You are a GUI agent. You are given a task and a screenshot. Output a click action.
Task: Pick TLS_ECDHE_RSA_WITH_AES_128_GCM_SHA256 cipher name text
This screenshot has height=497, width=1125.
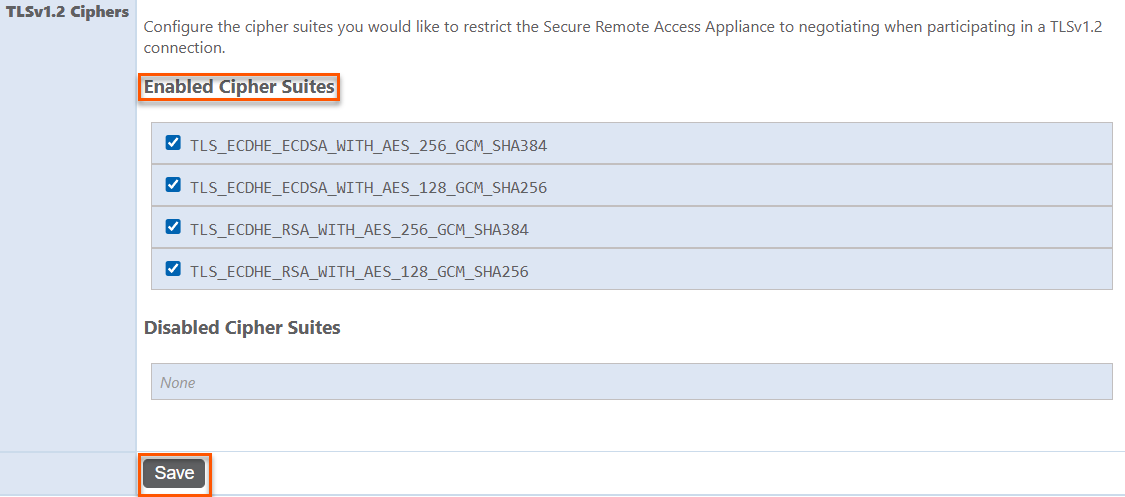pyautogui.click(x=358, y=271)
